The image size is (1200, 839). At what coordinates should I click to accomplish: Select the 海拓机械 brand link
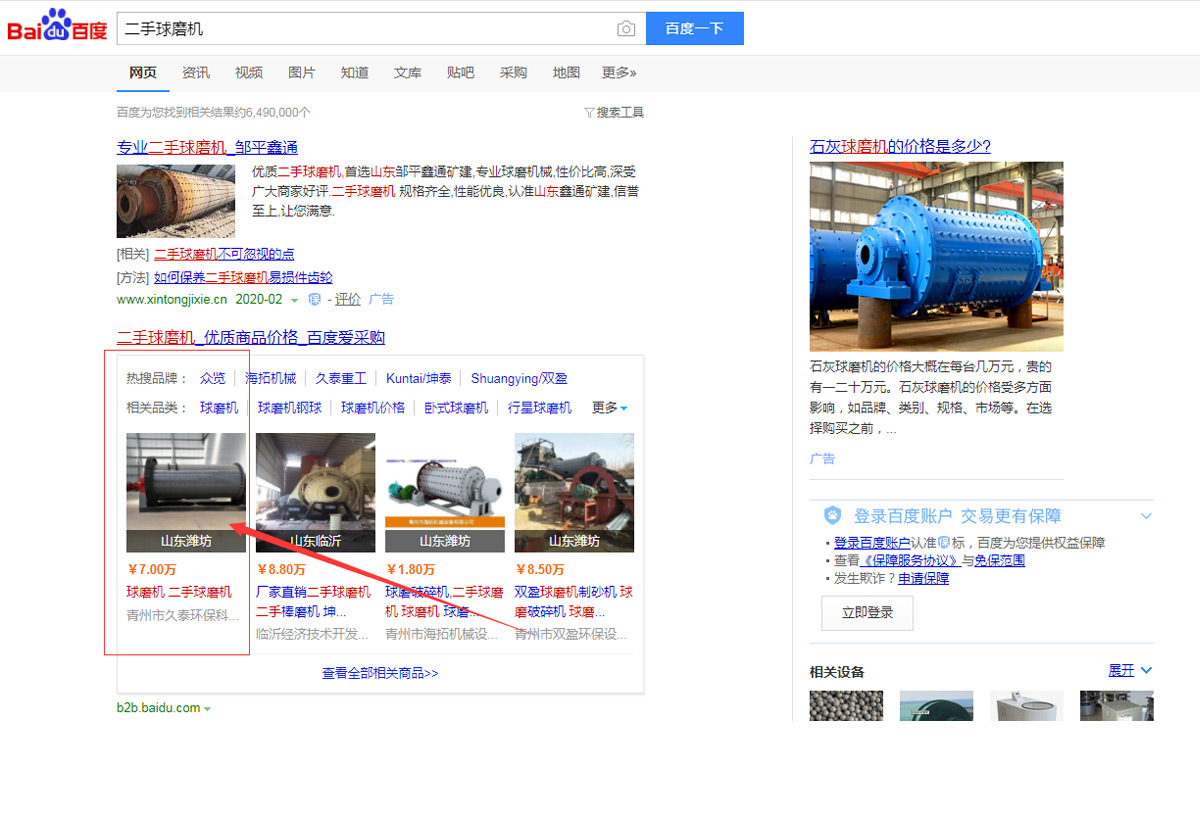click(271, 379)
